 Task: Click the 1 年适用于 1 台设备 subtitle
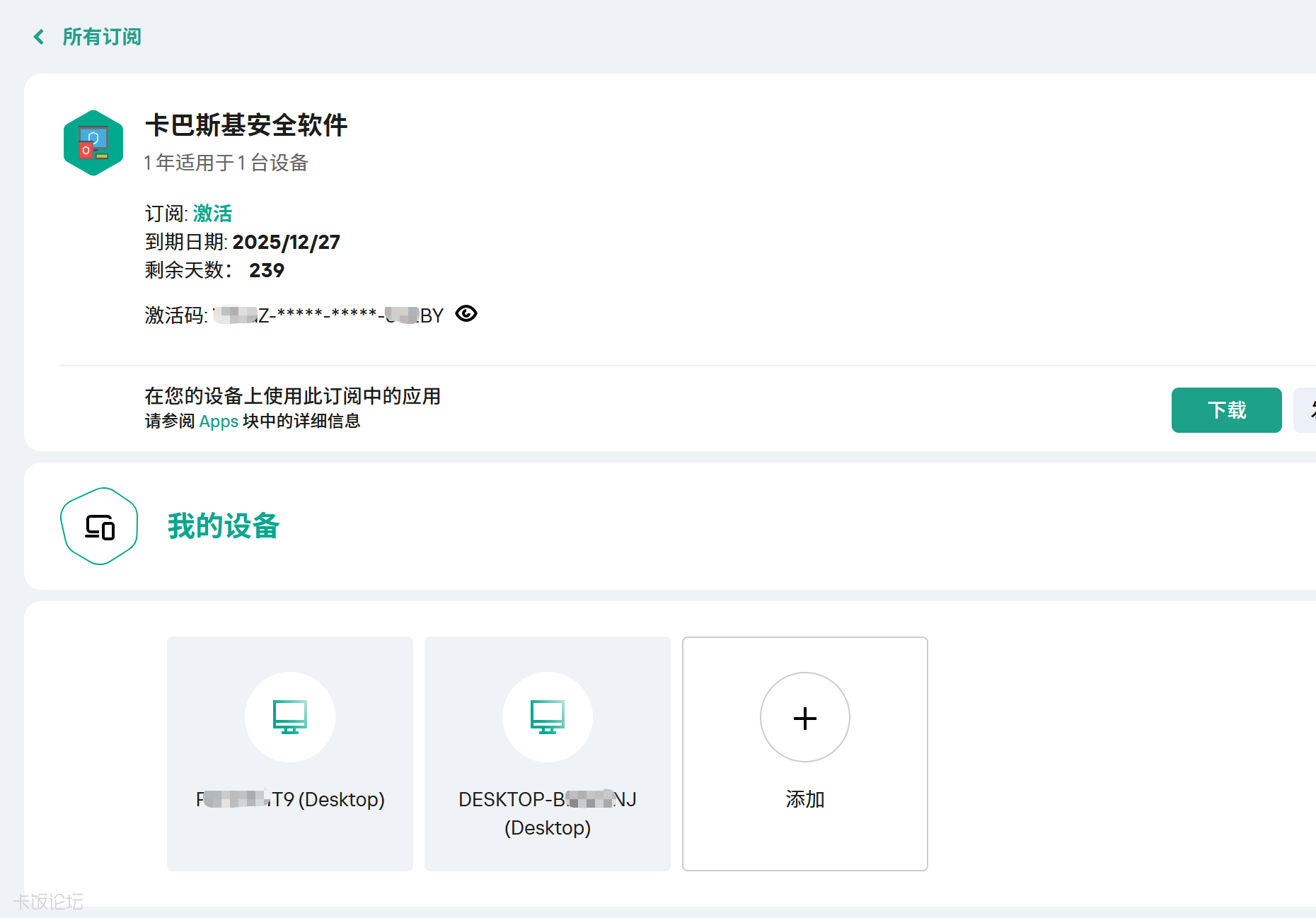click(x=226, y=163)
